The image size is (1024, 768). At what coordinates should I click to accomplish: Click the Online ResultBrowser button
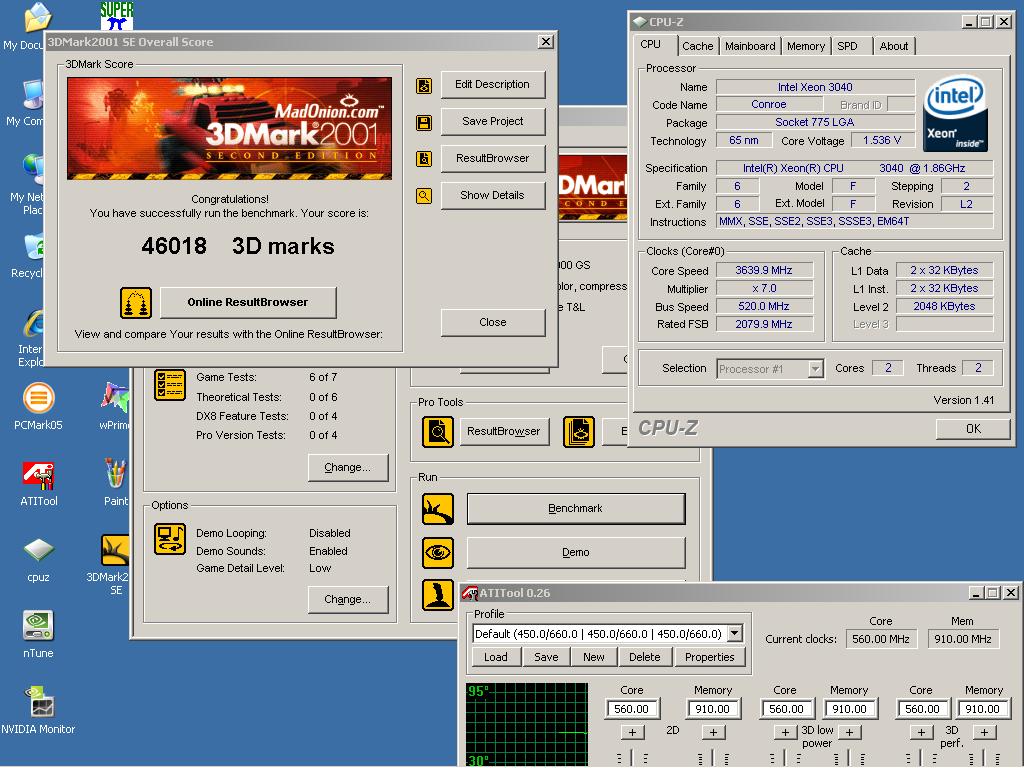(248, 302)
